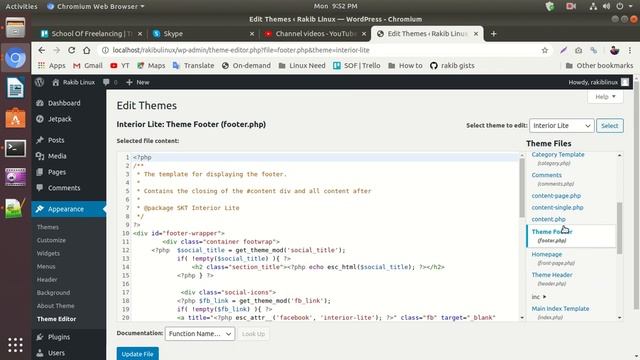This screenshot has width=640, height=360.
Task: Open Plugins in WordPress sidebar
Action: point(59,337)
